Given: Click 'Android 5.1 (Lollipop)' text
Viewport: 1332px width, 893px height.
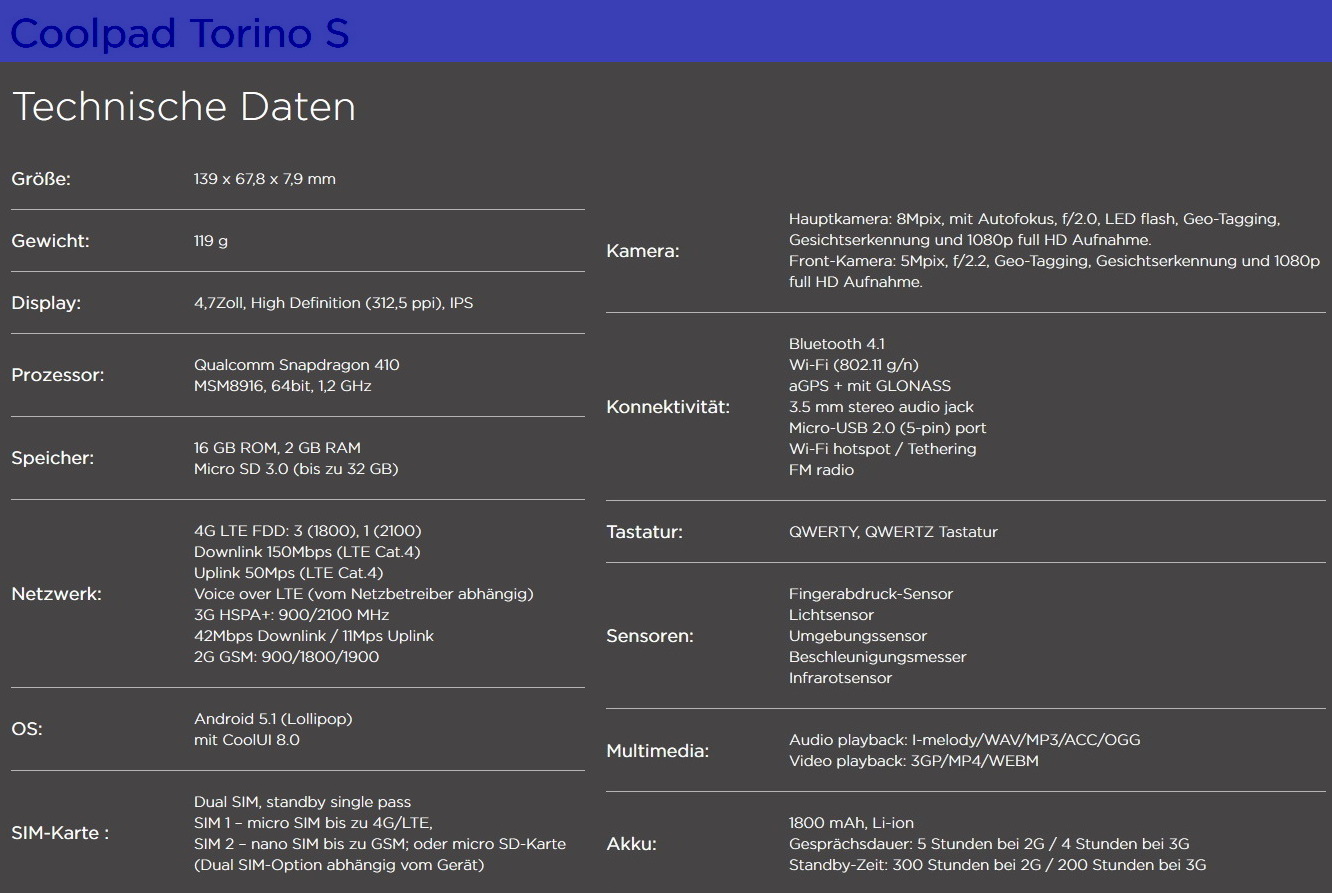Looking at the screenshot, I should click(x=273, y=719).
